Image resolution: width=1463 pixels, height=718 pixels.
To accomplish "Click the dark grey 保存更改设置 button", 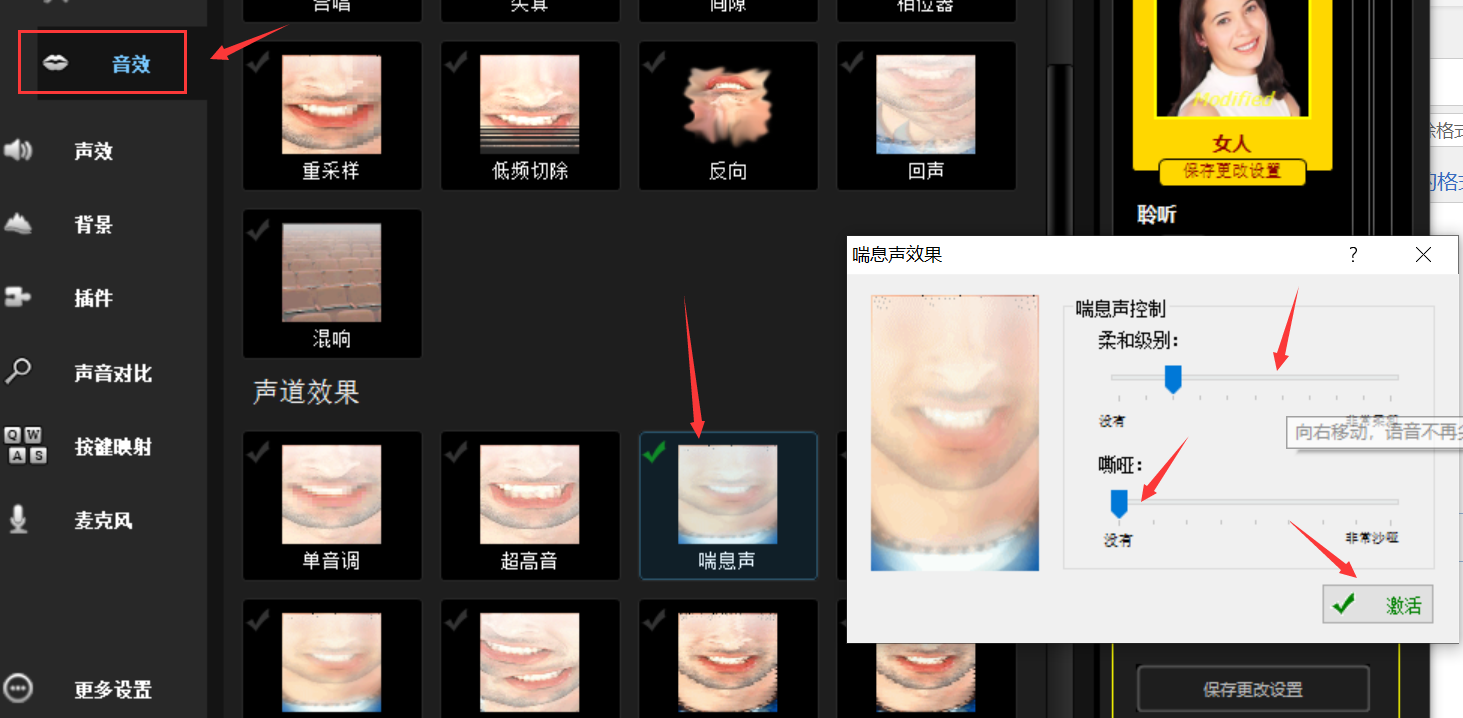I will pyautogui.click(x=1253, y=689).
